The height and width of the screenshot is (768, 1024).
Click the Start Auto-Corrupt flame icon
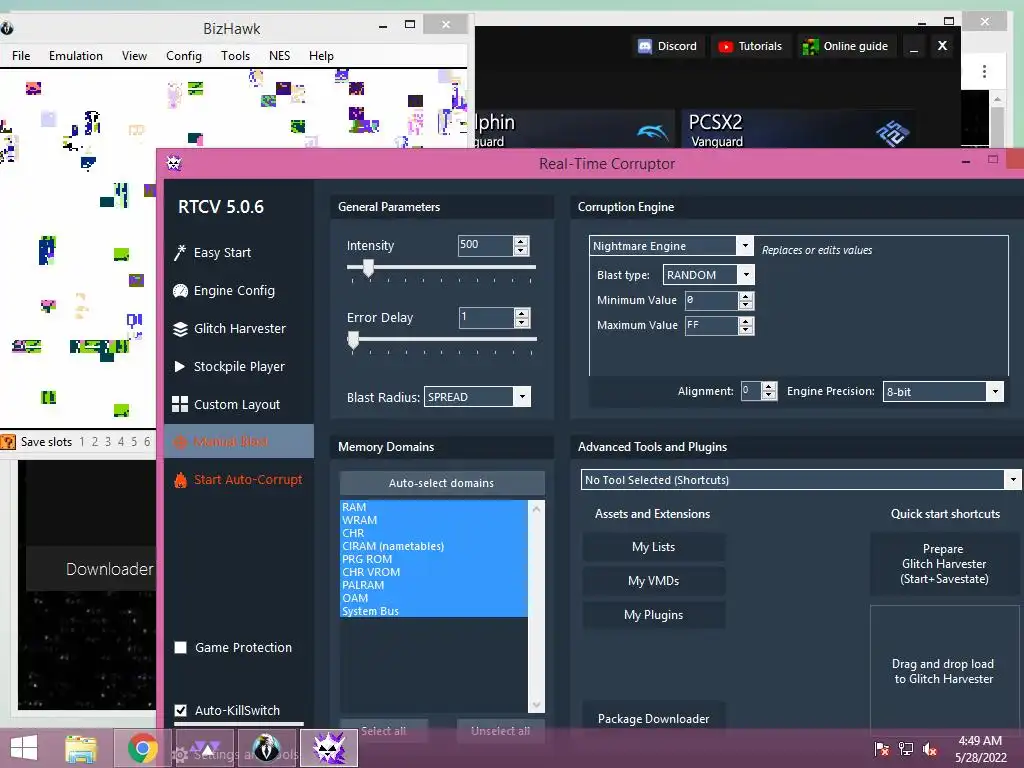tap(180, 480)
